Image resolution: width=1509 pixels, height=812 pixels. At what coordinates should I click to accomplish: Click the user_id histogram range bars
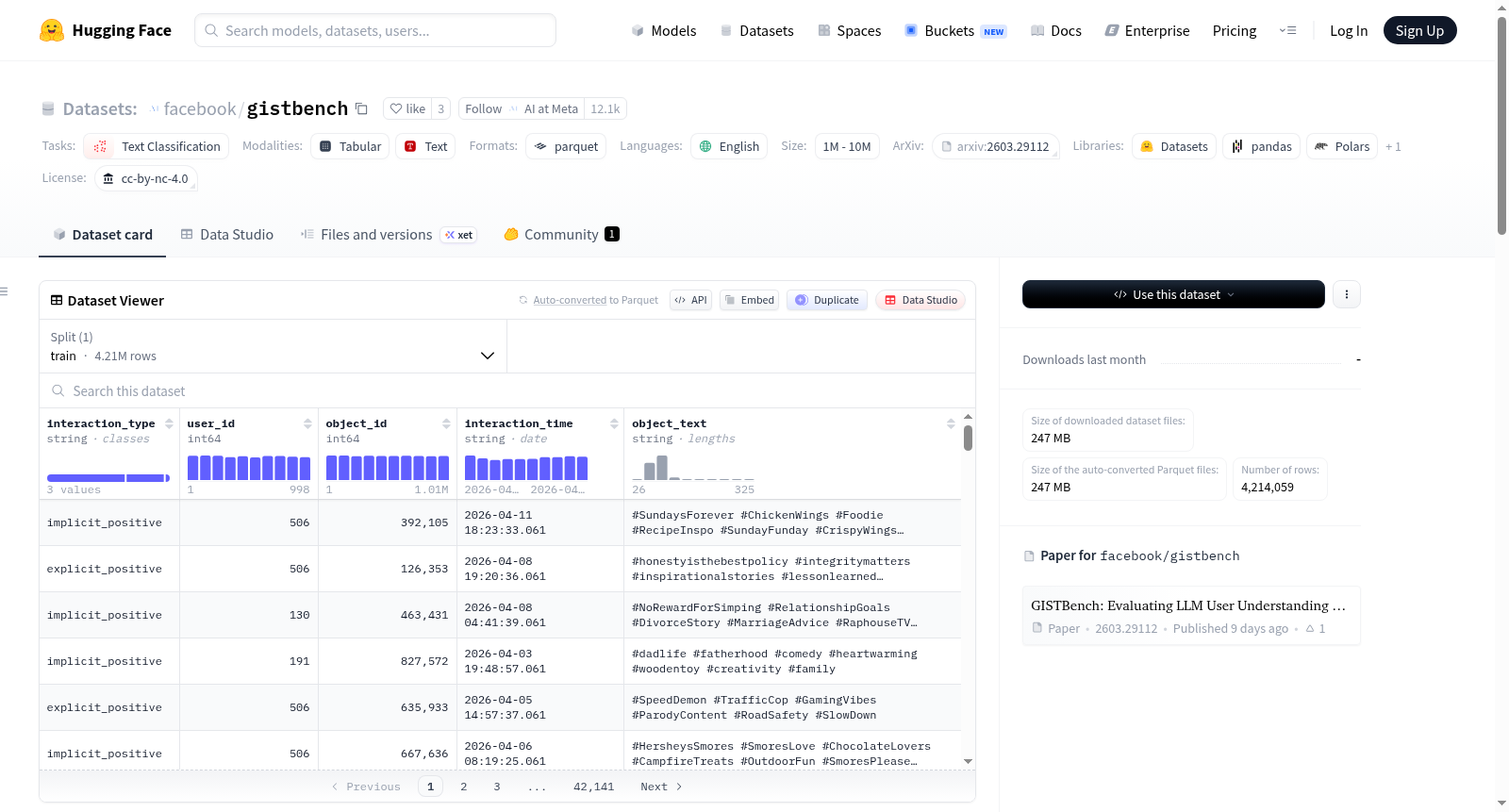(249, 468)
